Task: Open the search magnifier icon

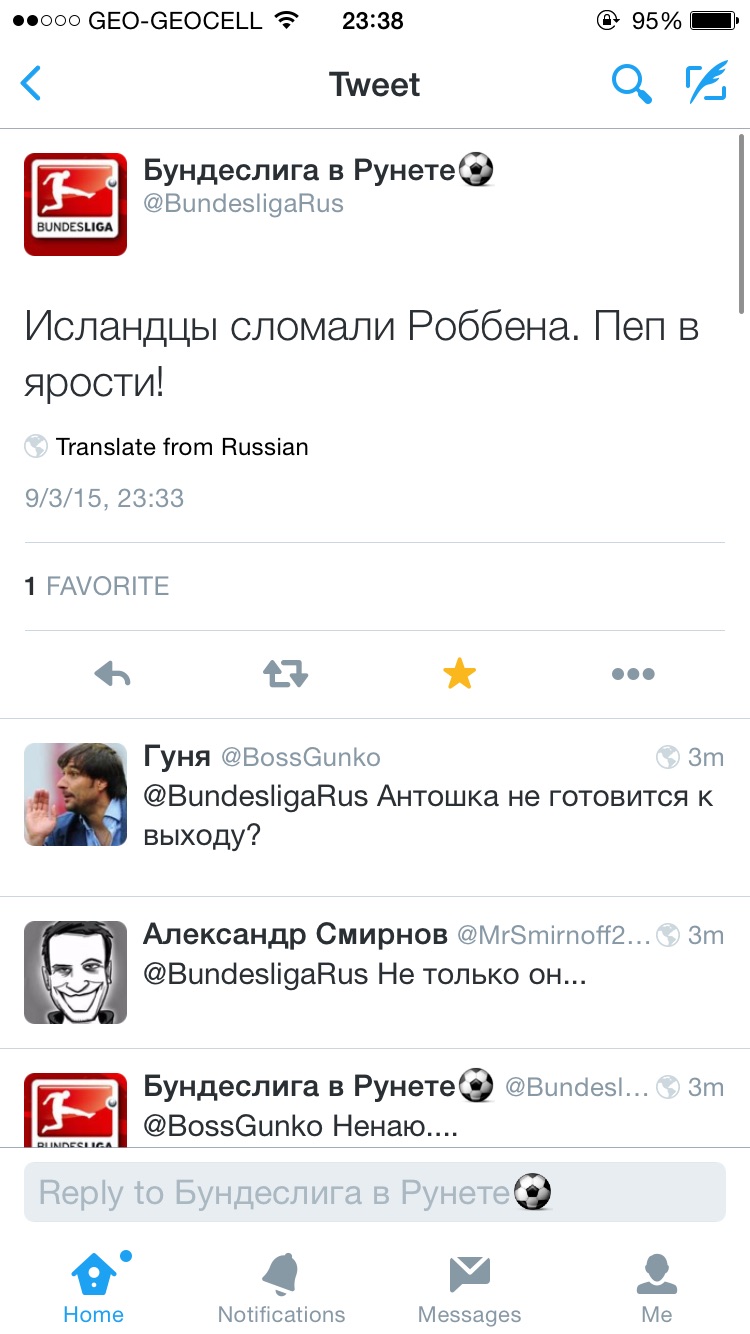Action: point(631,84)
